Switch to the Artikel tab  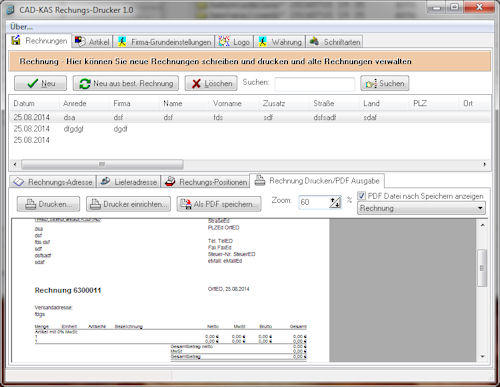(92, 42)
